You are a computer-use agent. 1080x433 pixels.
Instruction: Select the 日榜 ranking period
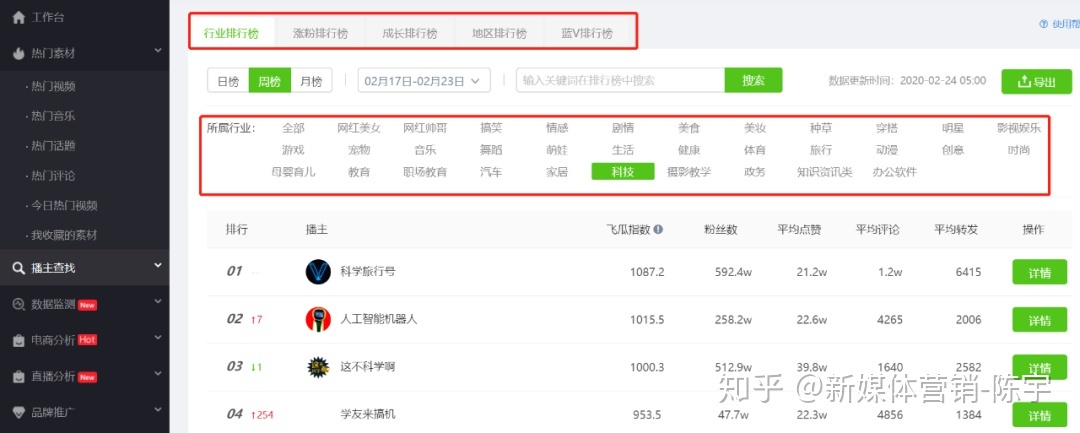pos(228,81)
